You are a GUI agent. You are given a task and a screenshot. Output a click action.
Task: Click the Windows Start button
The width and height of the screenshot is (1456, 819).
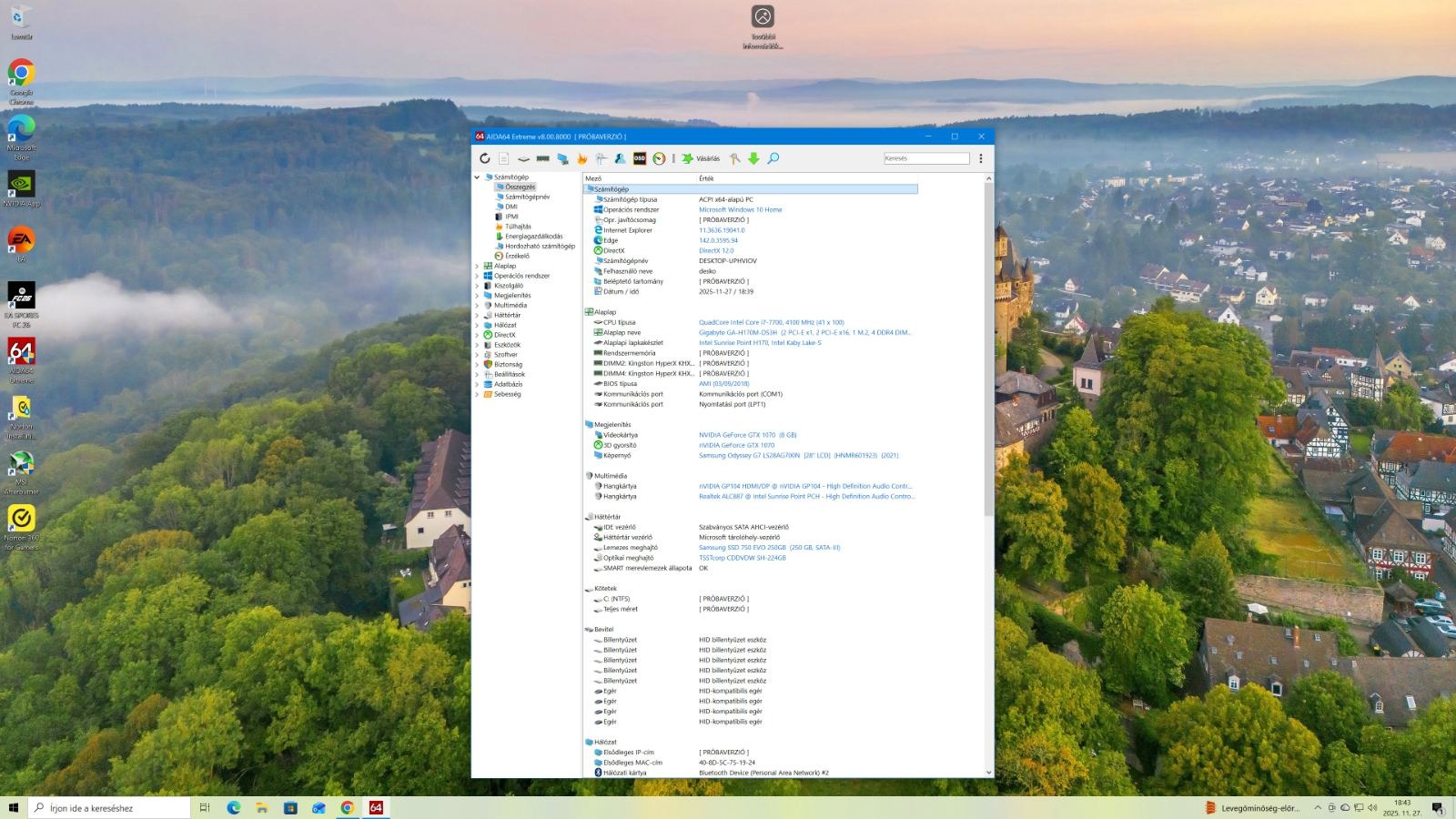pyautogui.click(x=13, y=807)
